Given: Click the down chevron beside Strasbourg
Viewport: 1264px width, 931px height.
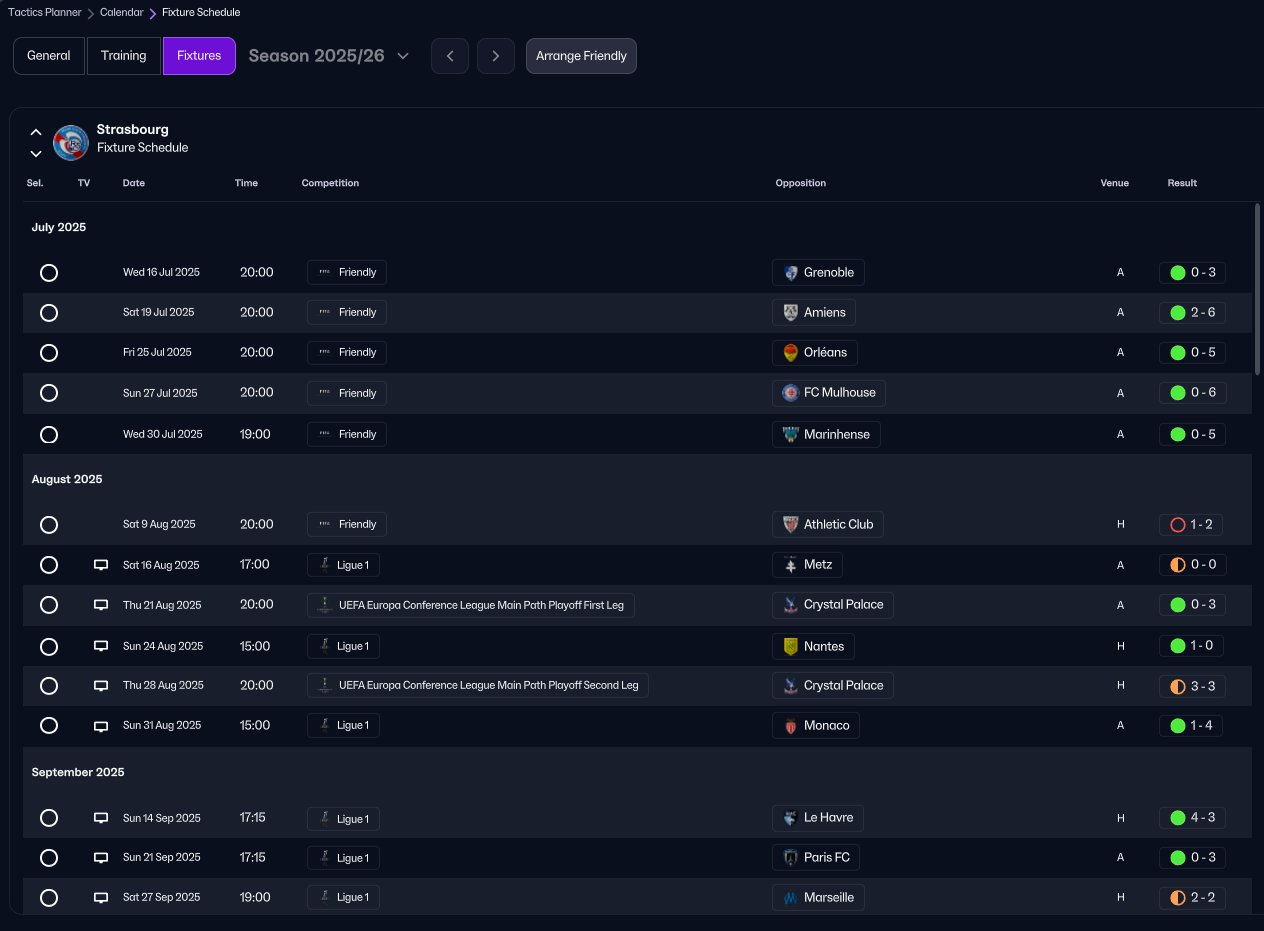Looking at the screenshot, I should (36, 153).
